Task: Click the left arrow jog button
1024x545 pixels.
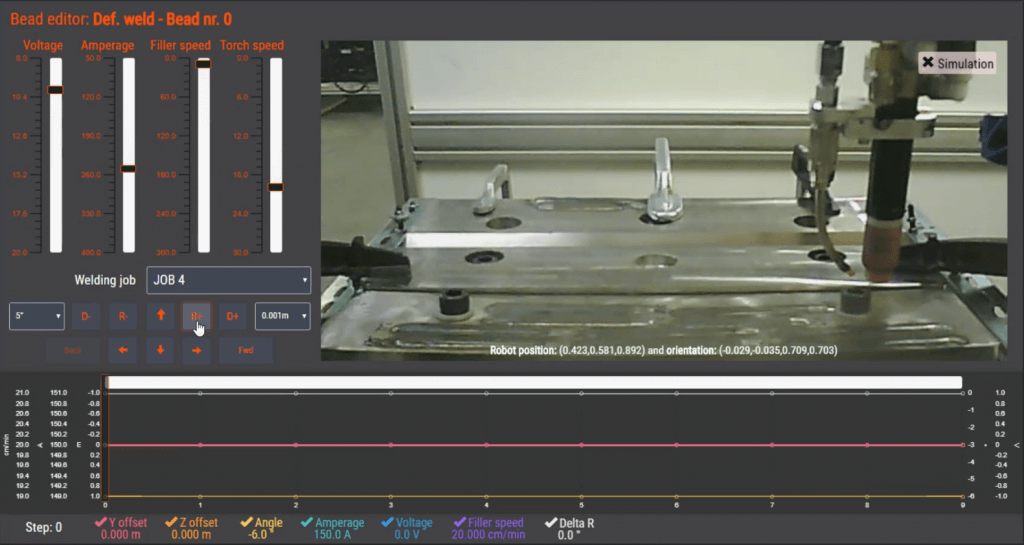Action: [x=123, y=350]
